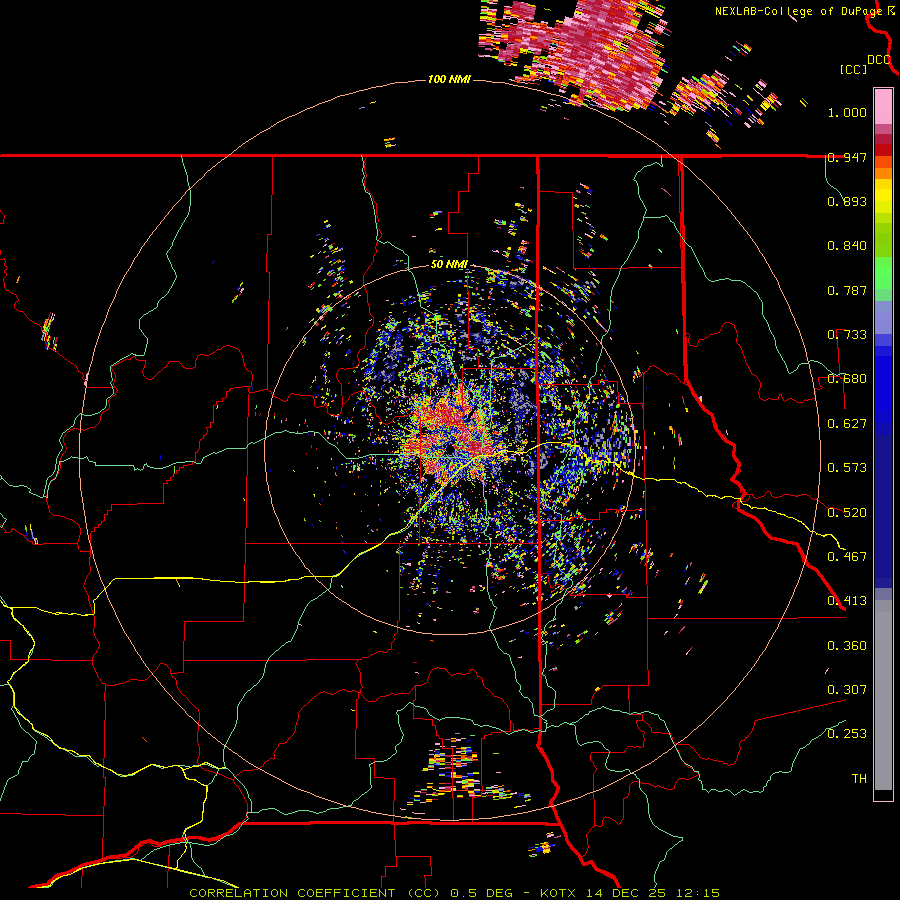Click the TH threshold legend label

tap(859, 779)
